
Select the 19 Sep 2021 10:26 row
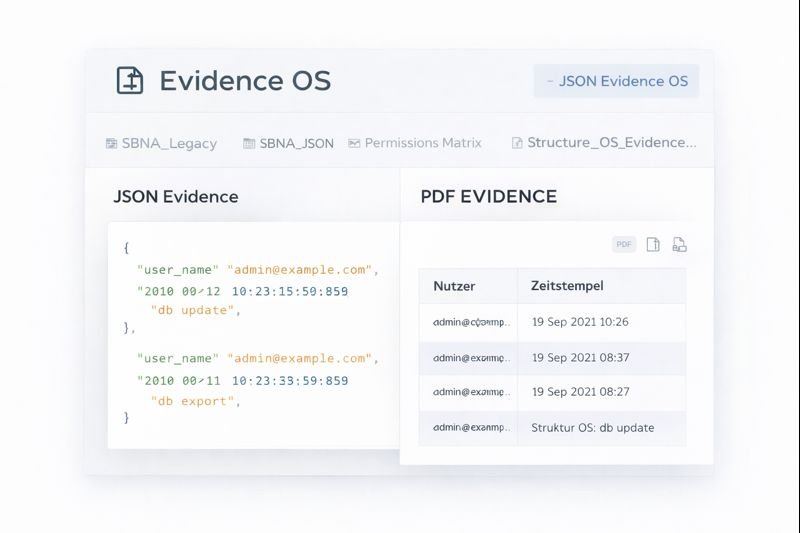pyautogui.click(x=552, y=322)
